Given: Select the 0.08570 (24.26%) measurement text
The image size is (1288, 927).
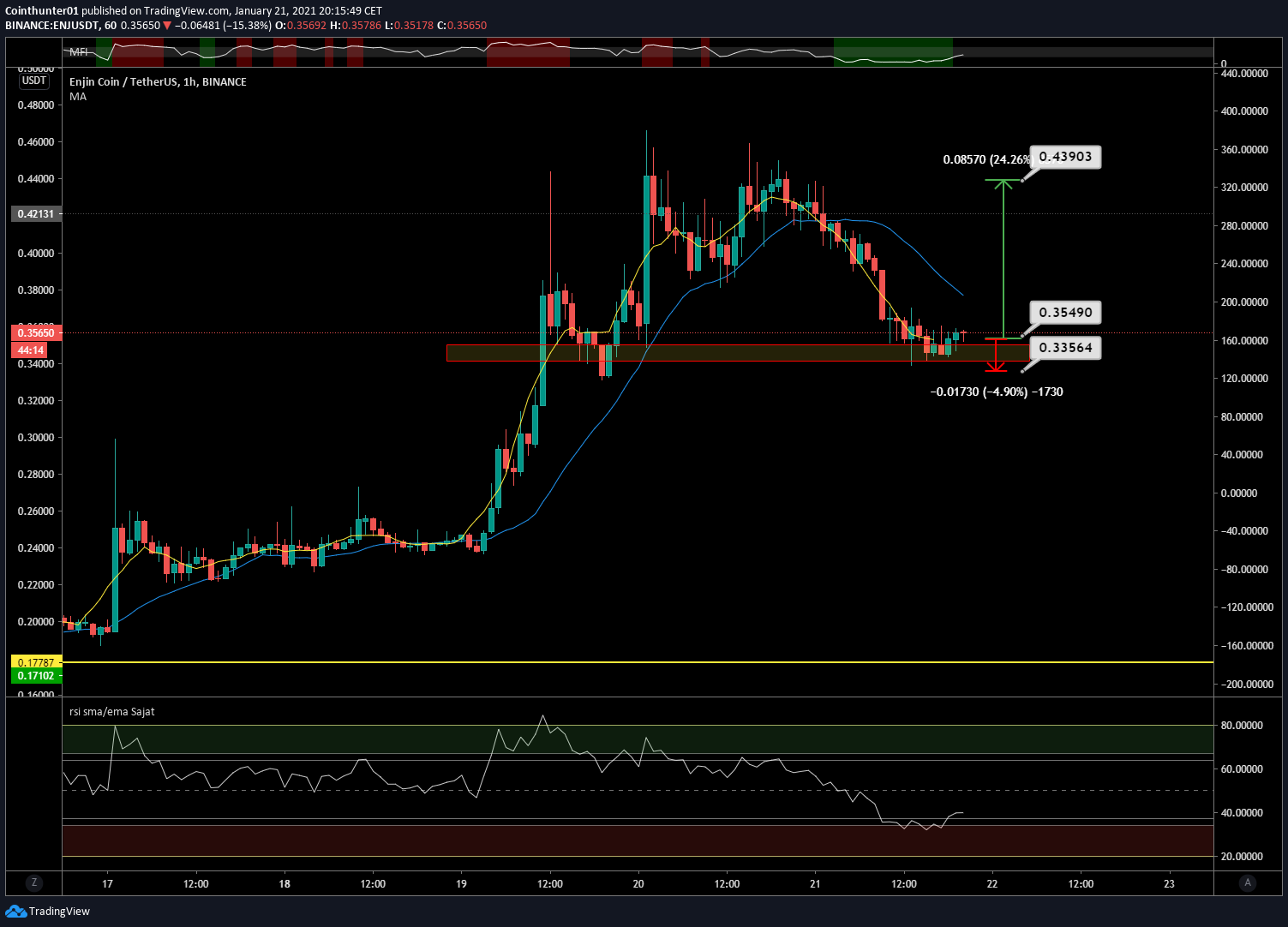Looking at the screenshot, I should (986, 159).
